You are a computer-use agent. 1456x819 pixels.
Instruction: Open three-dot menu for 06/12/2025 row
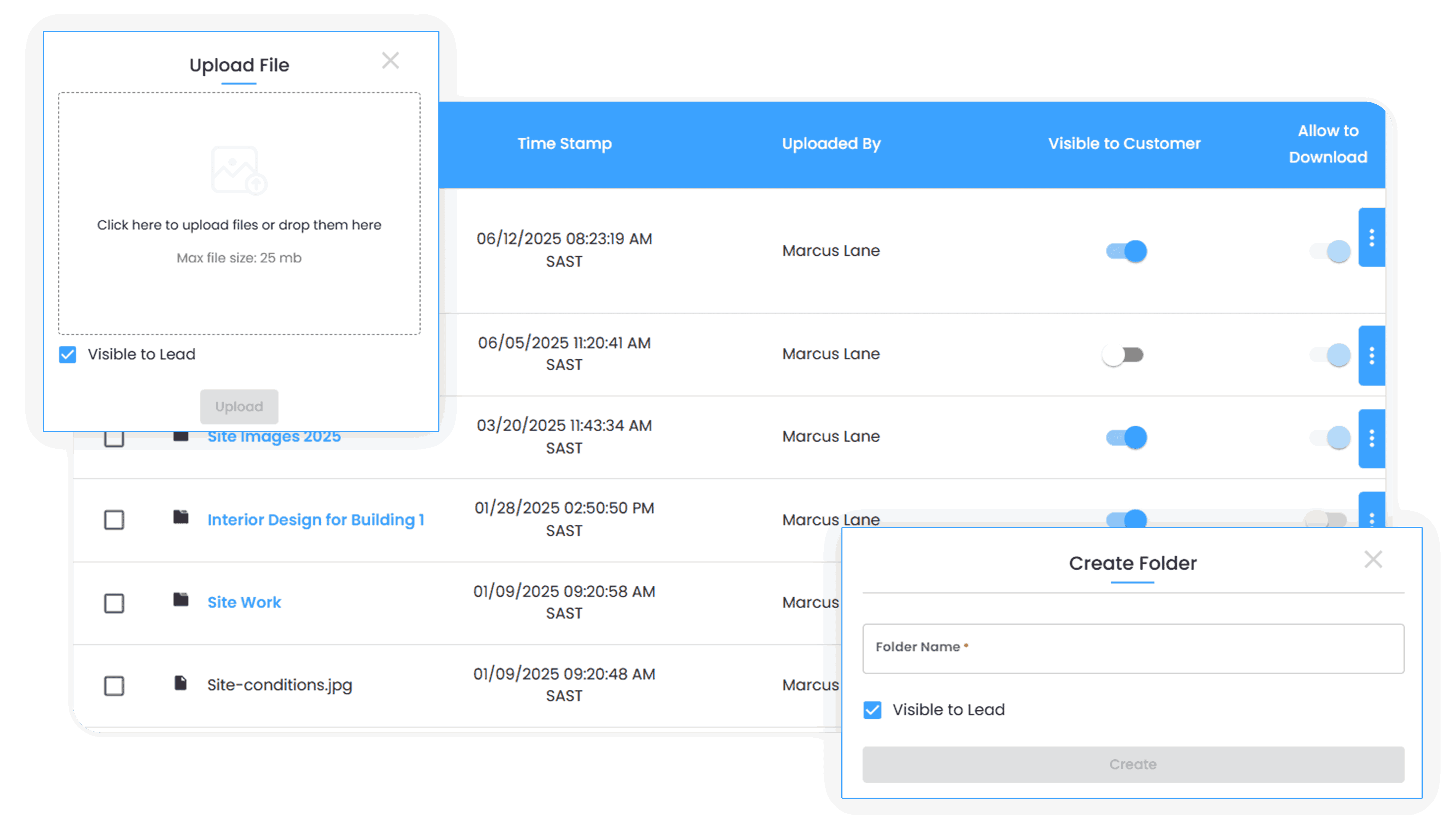click(x=1371, y=237)
